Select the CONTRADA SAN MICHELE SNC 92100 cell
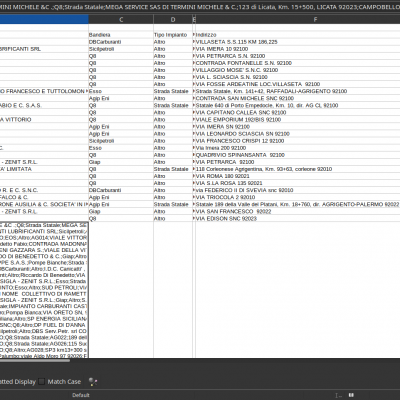400x400 pixels. (x=298, y=98)
